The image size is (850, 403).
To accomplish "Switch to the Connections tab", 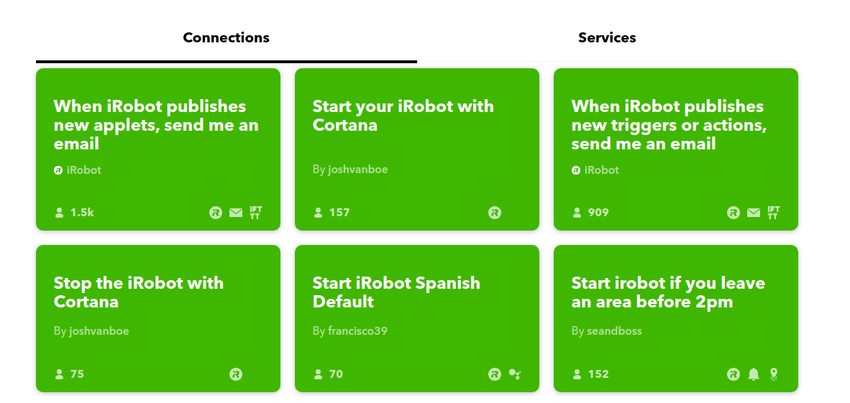I will pos(226,38).
